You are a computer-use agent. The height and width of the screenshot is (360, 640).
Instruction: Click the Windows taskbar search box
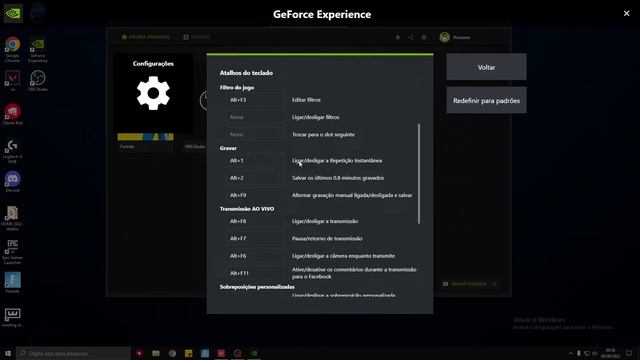(x=74, y=353)
